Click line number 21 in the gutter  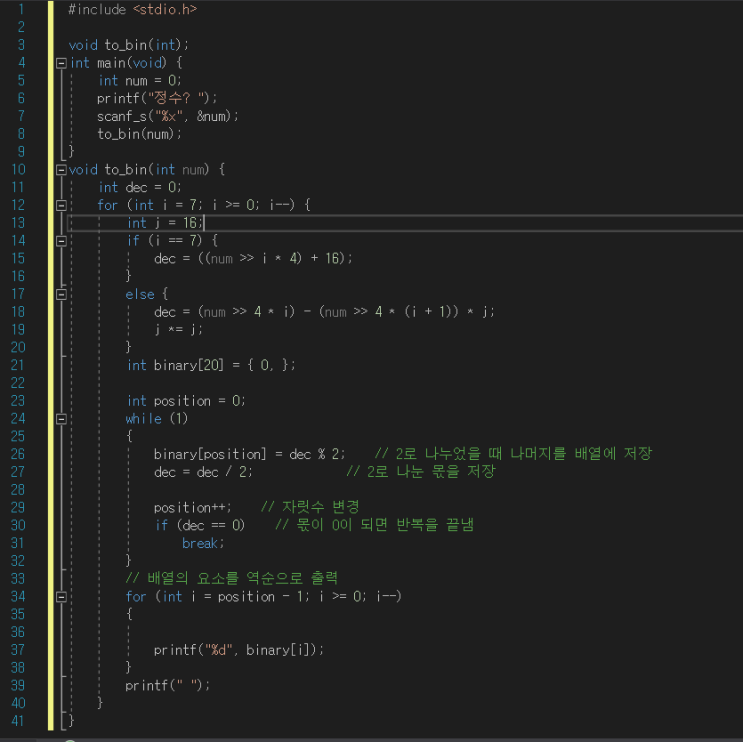click(x=18, y=365)
